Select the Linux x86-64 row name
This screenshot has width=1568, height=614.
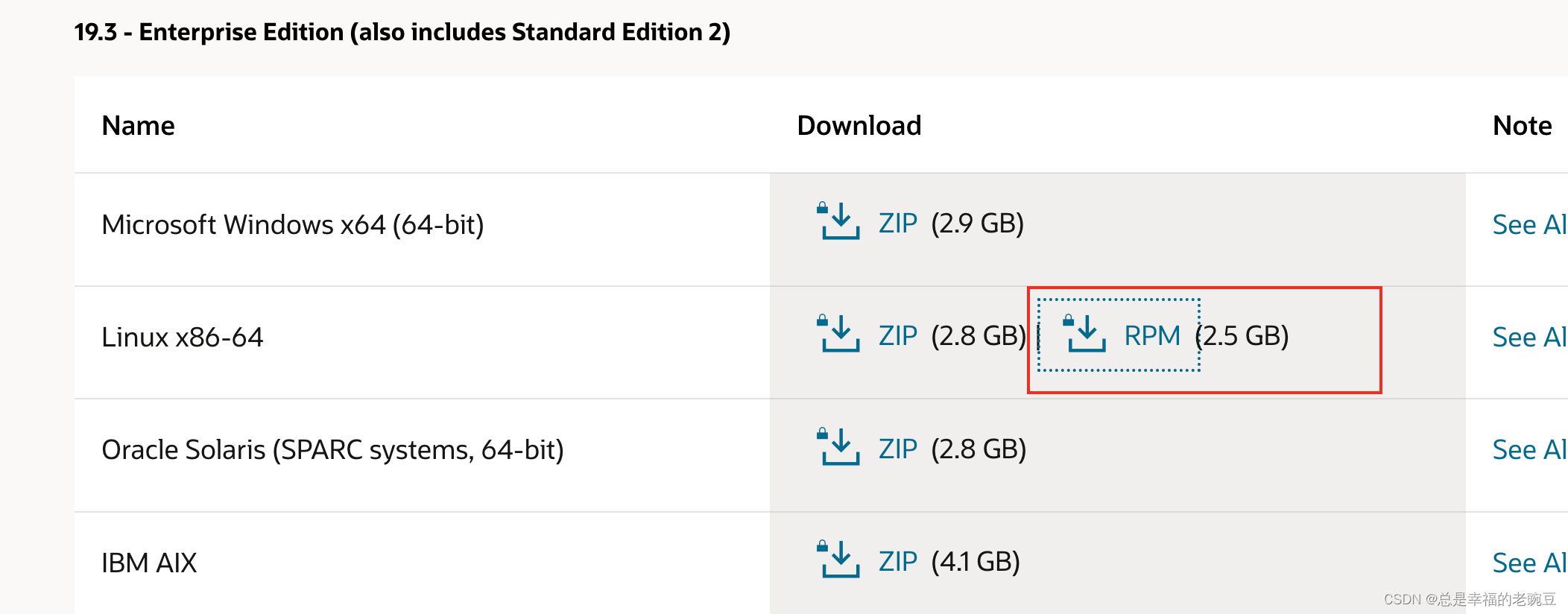pyautogui.click(x=183, y=338)
